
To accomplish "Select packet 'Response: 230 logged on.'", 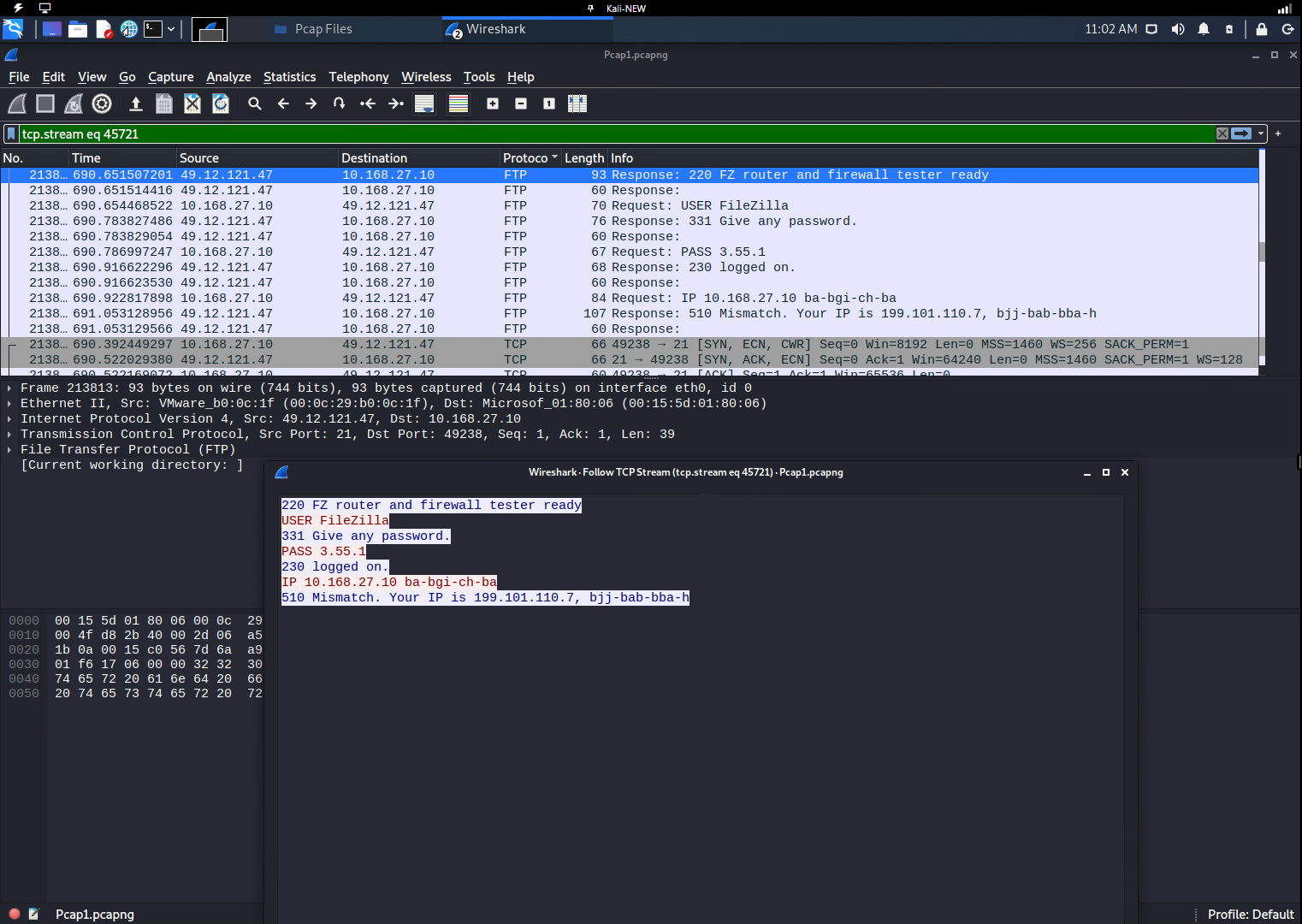I will (x=630, y=267).
